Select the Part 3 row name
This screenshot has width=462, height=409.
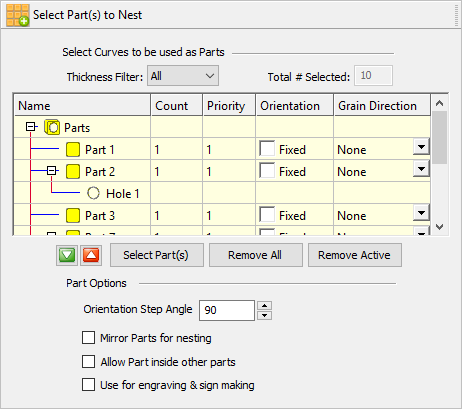coord(100,216)
